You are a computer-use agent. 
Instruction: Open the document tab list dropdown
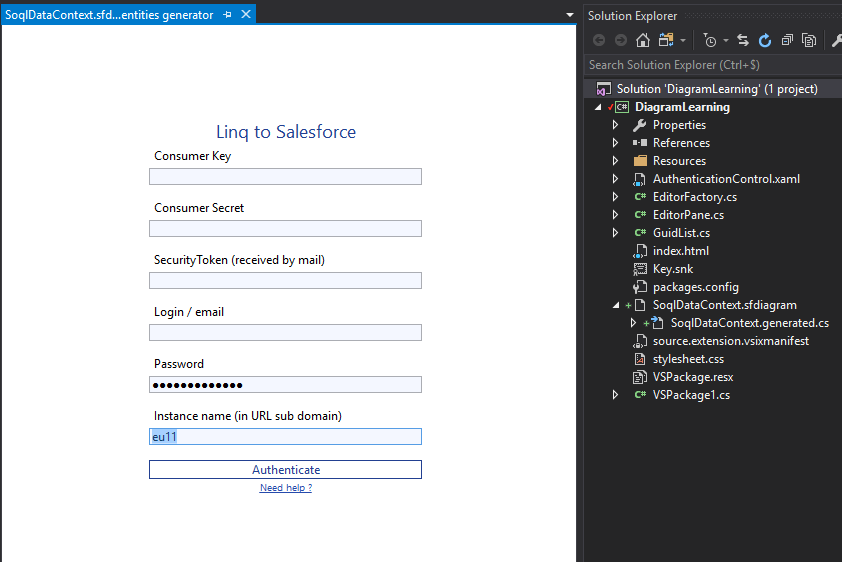click(570, 15)
